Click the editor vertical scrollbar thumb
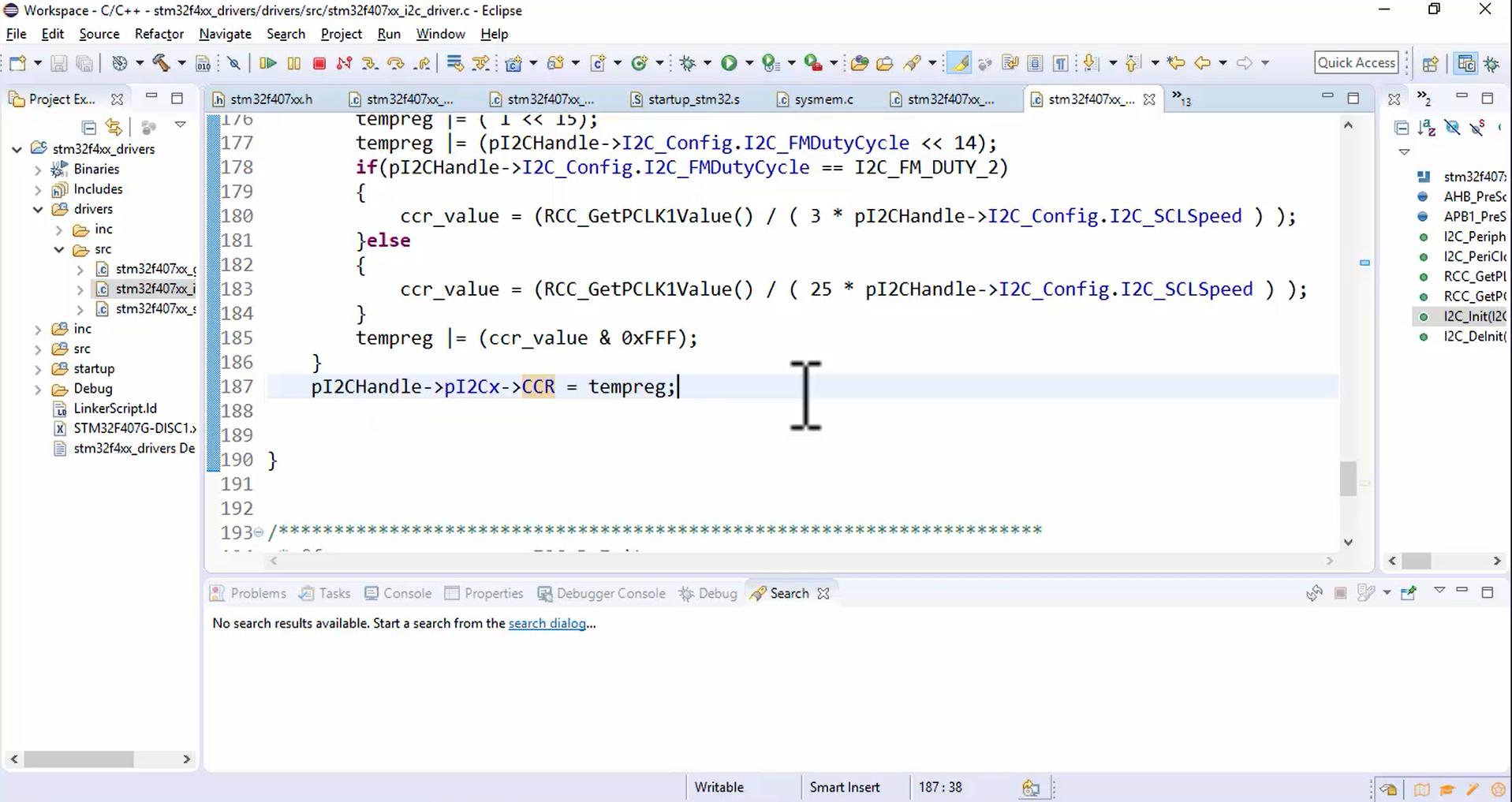 point(1348,479)
